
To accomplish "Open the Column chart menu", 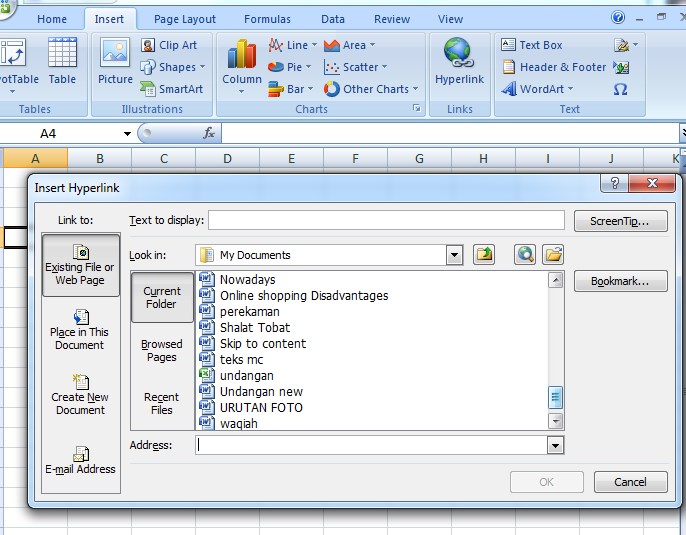I will 242,66.
